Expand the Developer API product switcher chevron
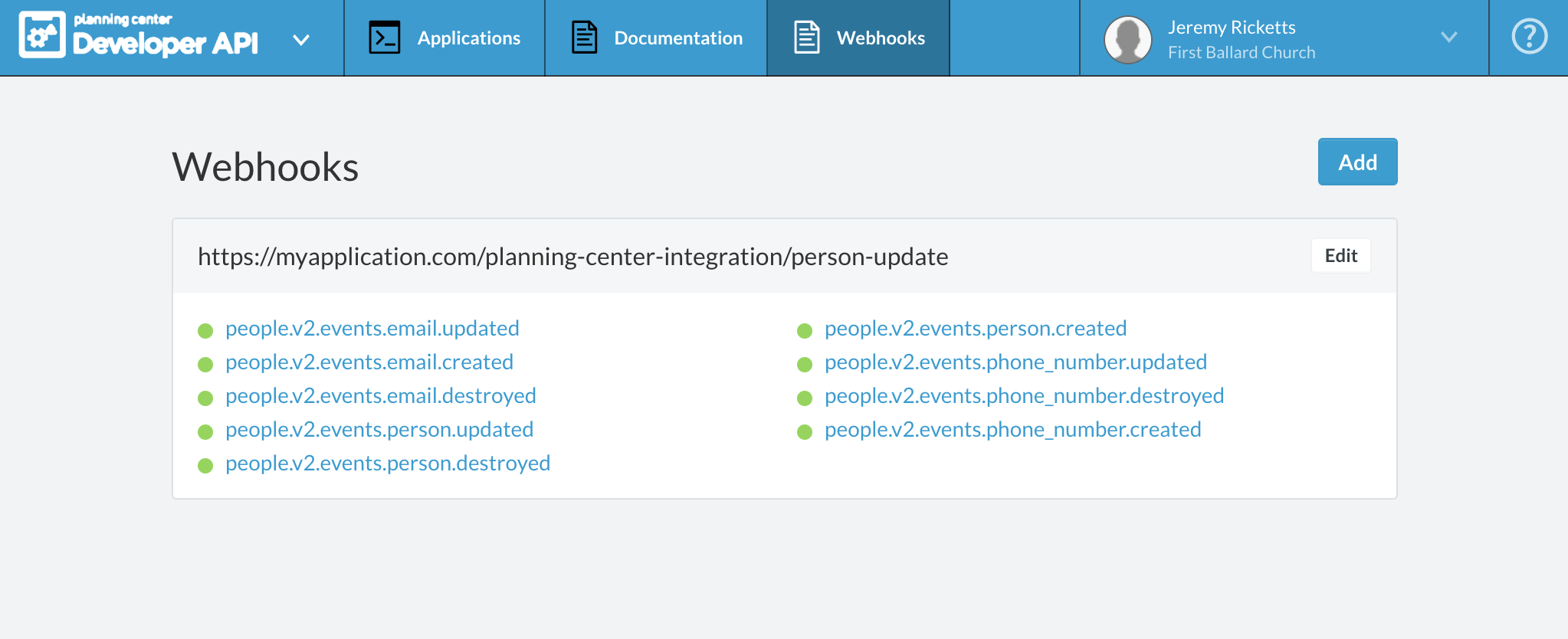 coord(301,40)
